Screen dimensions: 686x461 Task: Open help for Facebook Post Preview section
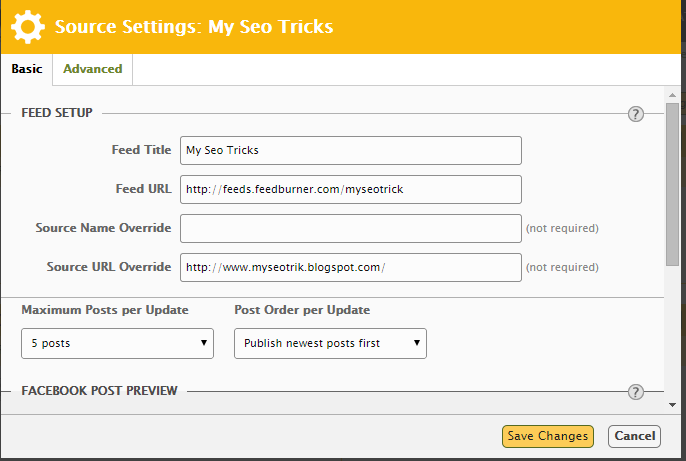[x=635, y=392]
